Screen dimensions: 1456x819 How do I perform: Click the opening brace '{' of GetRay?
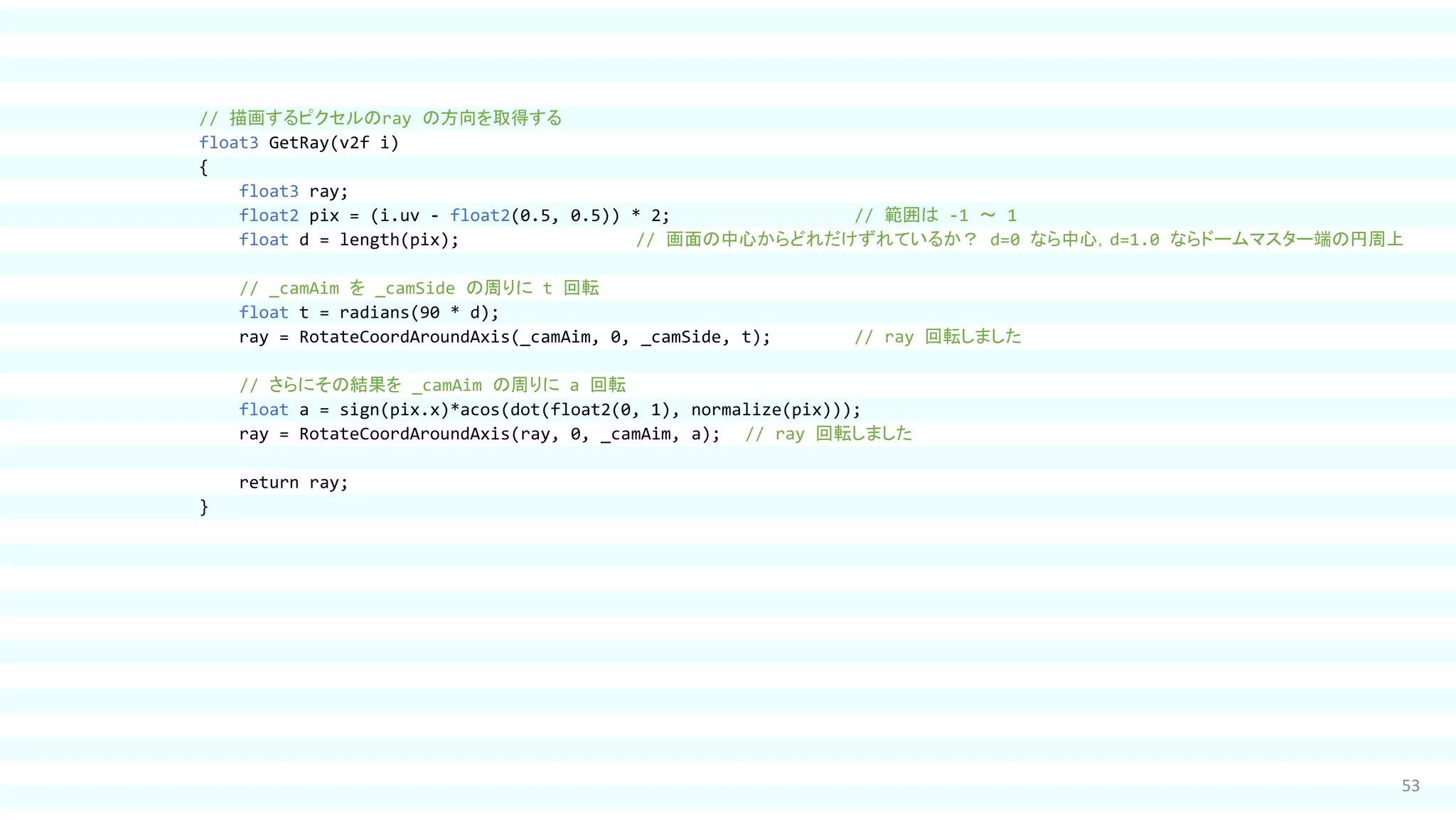tap(203, 168)
